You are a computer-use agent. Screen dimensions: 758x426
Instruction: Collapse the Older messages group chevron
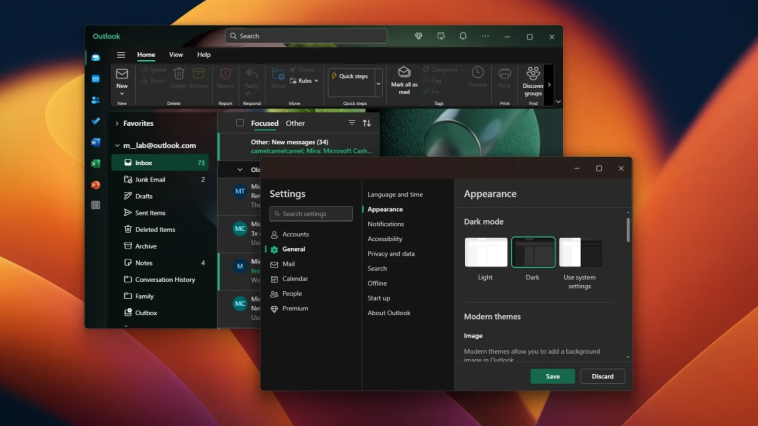click(240, 170)
